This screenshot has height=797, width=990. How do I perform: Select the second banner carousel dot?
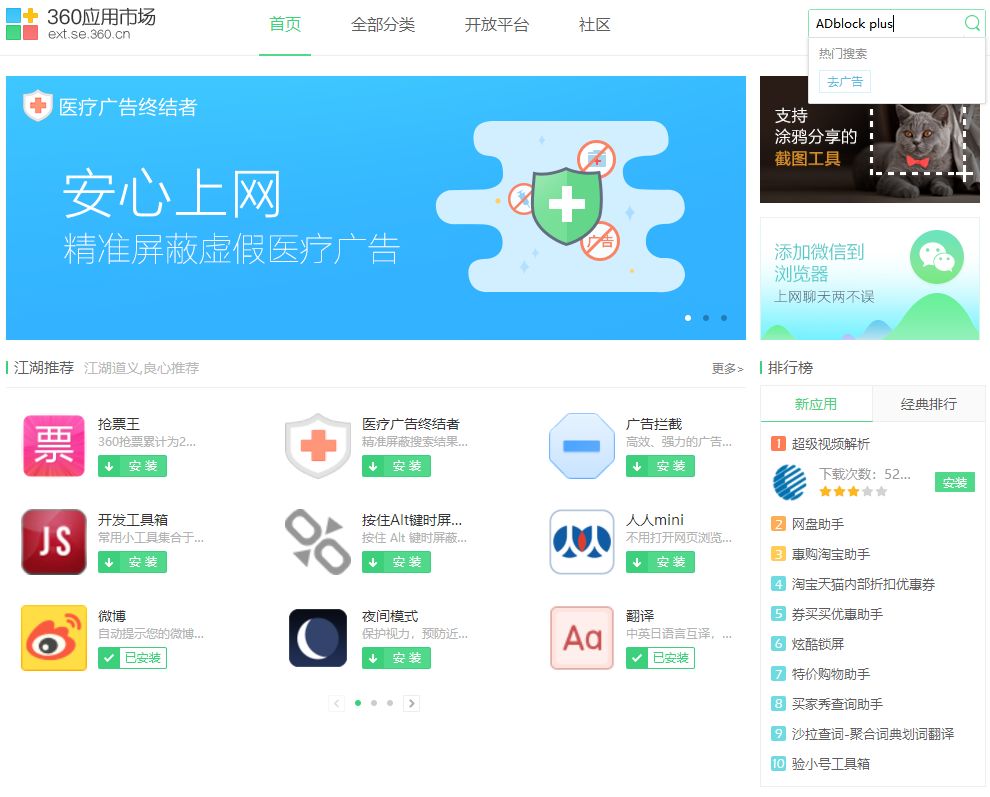point(706,318)
